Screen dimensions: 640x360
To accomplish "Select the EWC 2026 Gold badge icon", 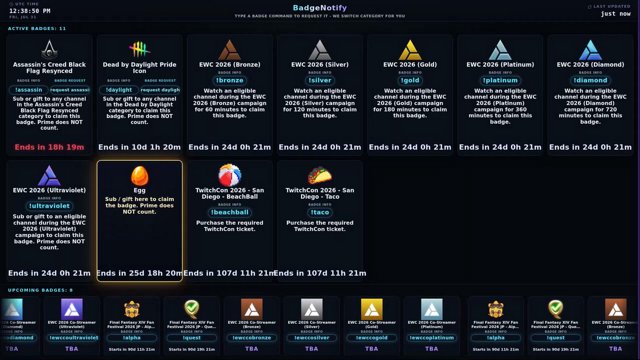I will tap(410, 50).
